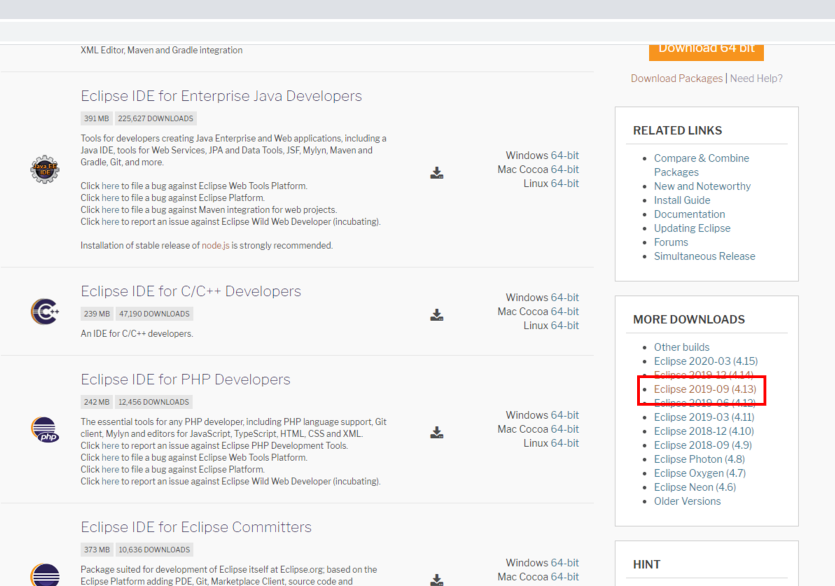The width and height of the screenshot is (835, 586).
Task: Click 'here' link for Maven integration bug
Action: [x=110, y=210]
